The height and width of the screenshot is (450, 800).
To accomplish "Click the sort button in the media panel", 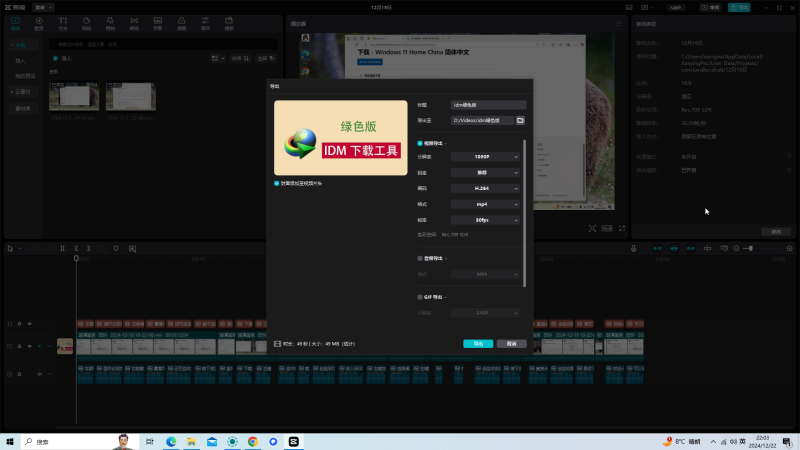I will (240, 59).
